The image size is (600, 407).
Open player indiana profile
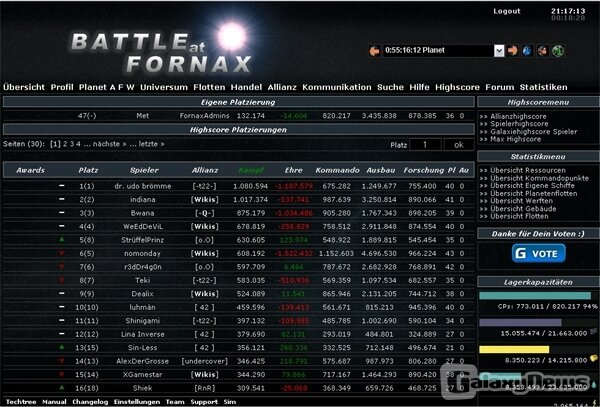pyautogui.click(x=143, y=200)
